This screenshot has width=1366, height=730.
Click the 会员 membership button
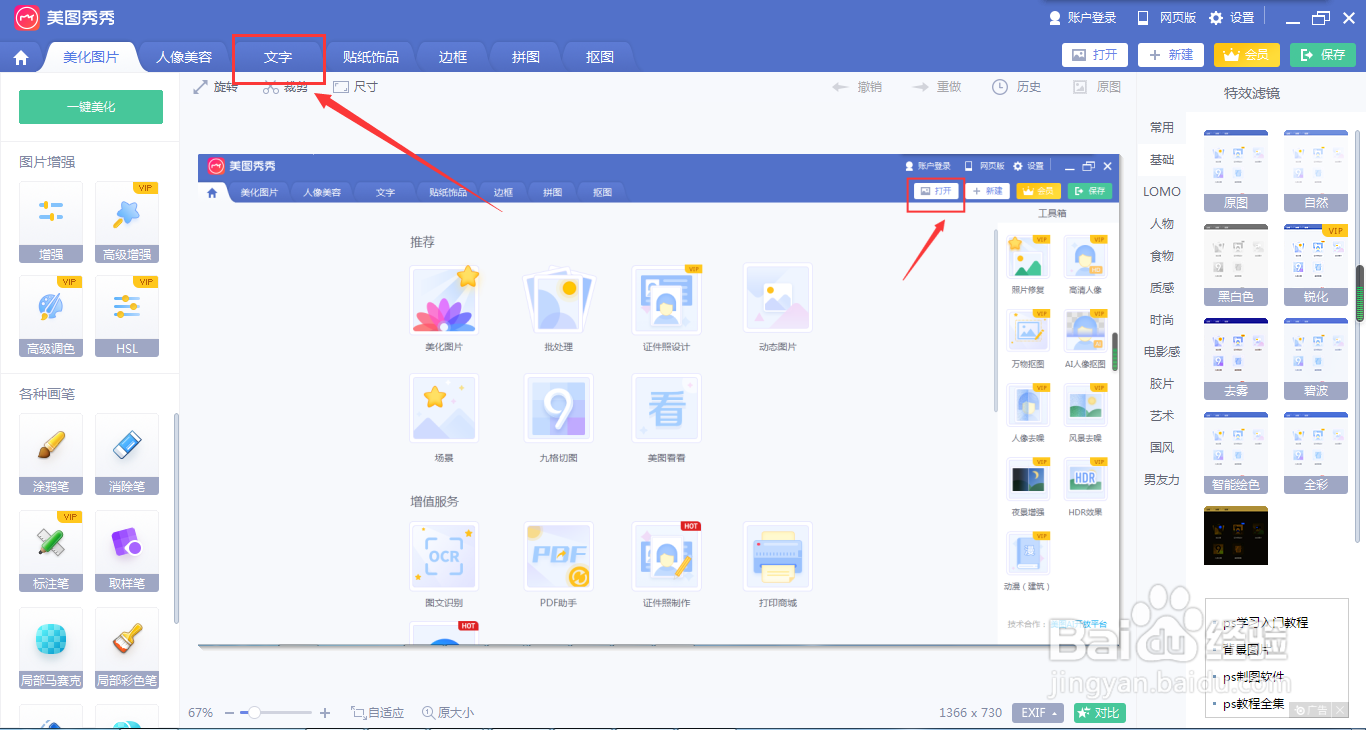[1247, 55]
